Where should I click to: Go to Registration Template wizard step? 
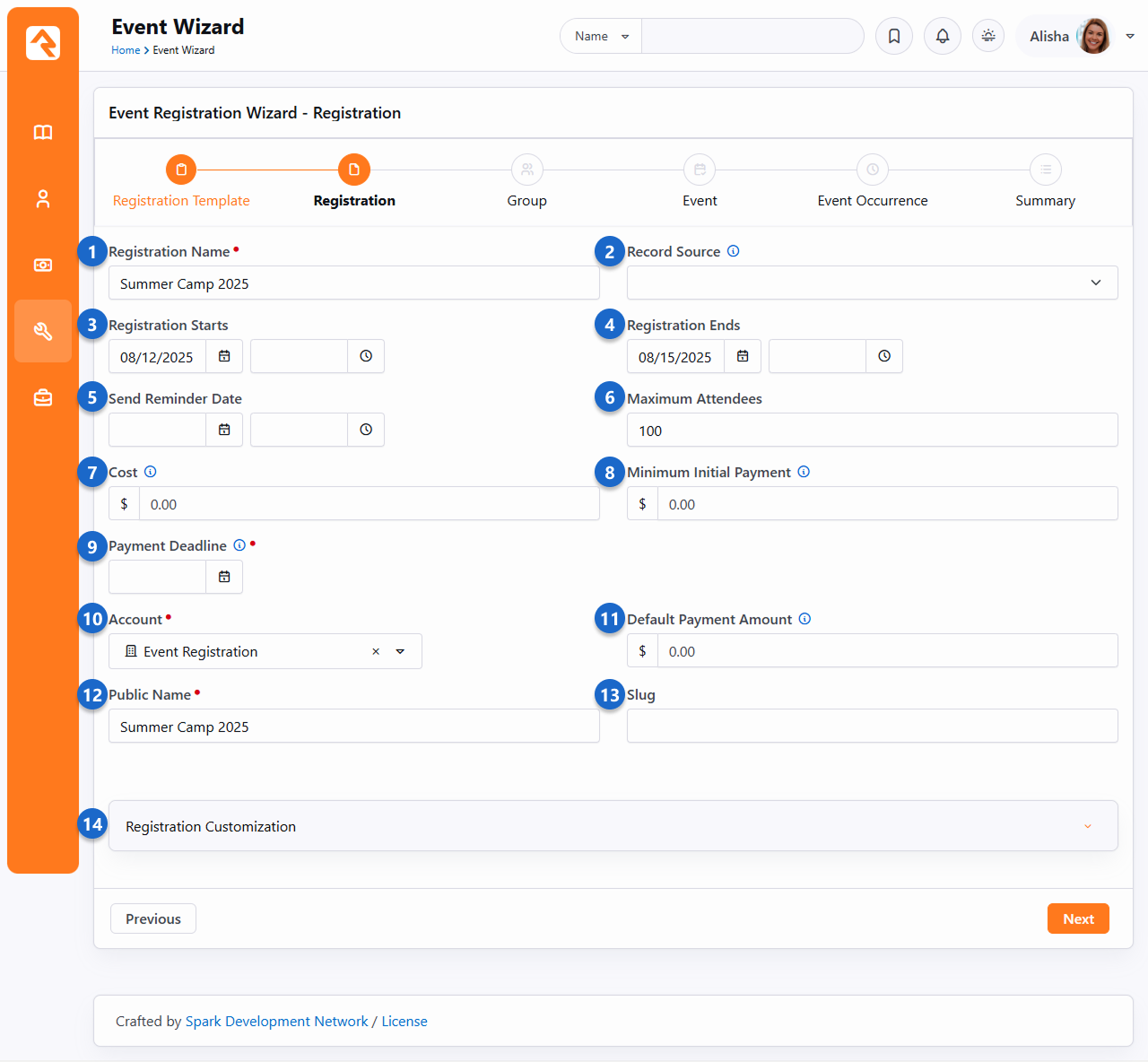pos(181,170)
